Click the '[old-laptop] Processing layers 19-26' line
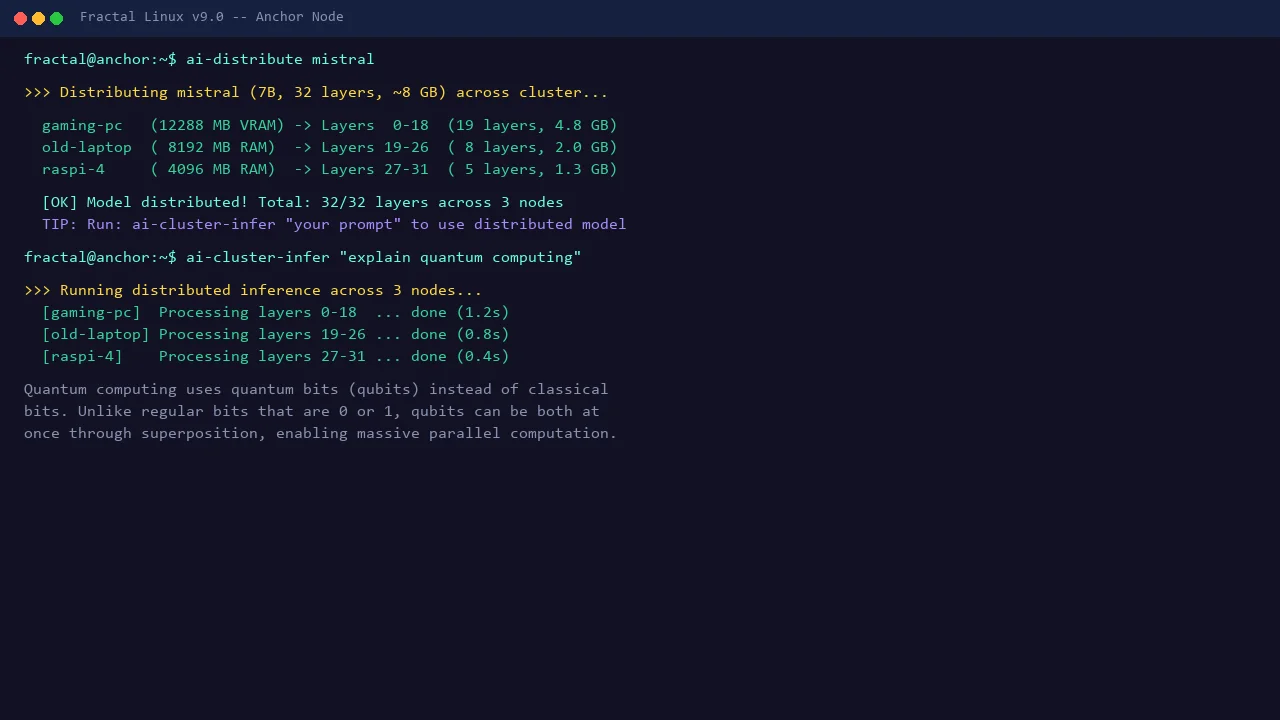The width and height of the screenshot is (1280, 720). click(276, 334)
